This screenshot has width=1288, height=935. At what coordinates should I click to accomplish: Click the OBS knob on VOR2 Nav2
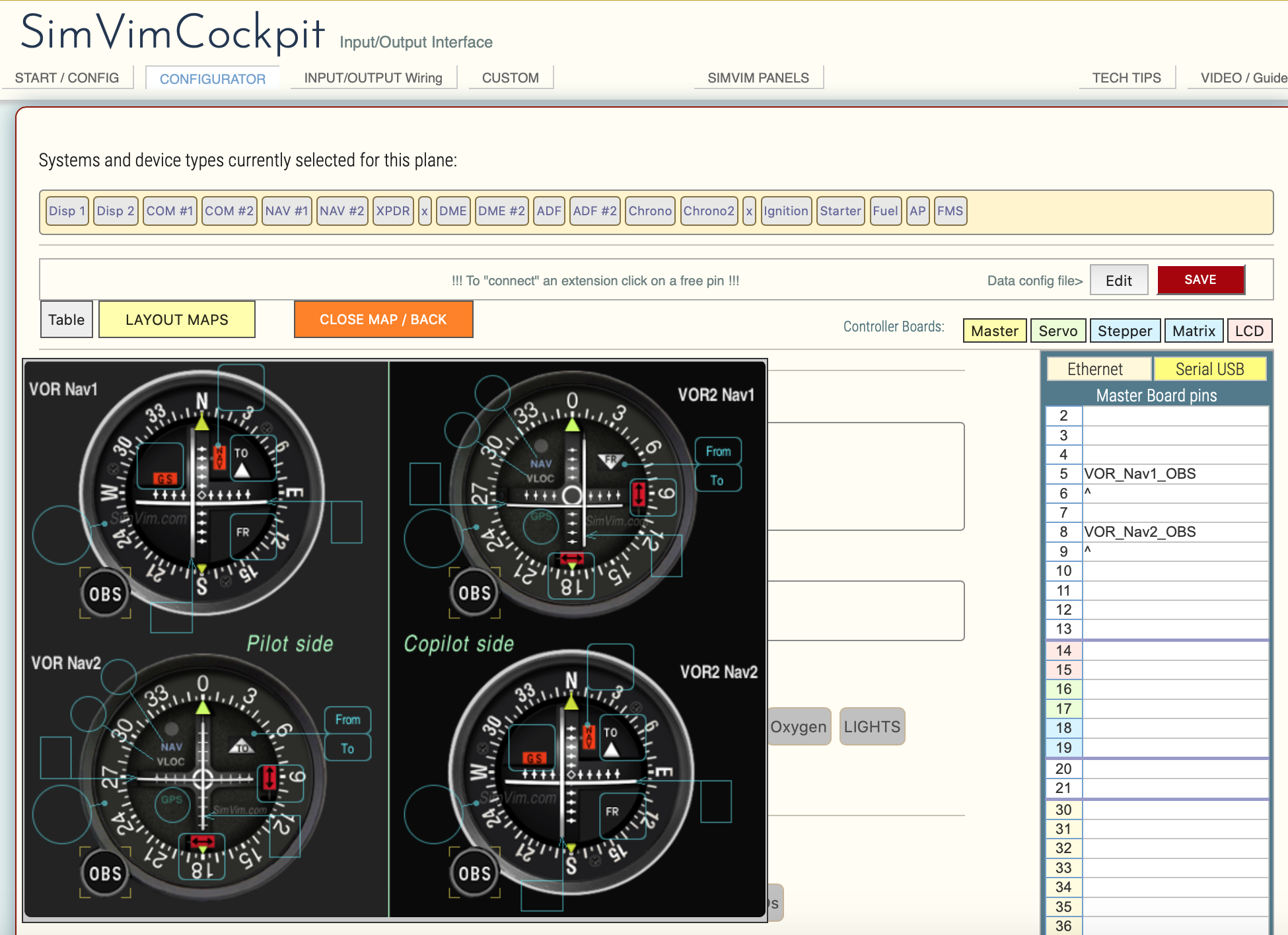pos(474,874)
